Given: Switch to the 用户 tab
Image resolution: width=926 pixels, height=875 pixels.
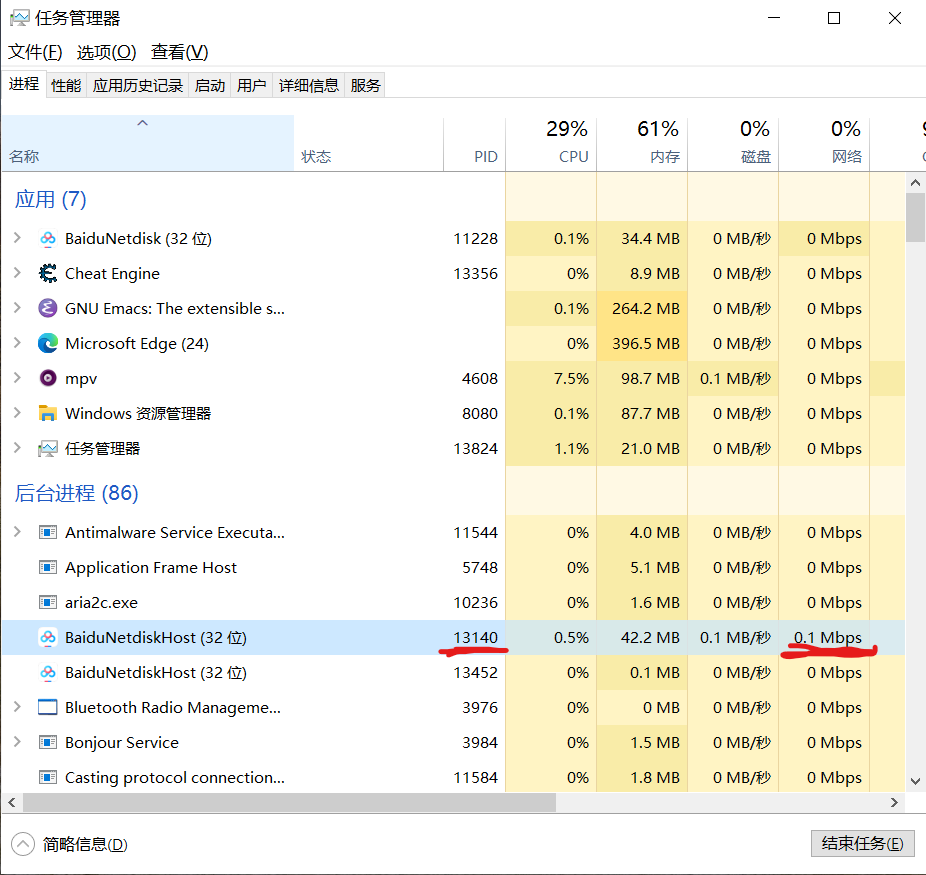Looking at the screenshot, I should (252, 86).
